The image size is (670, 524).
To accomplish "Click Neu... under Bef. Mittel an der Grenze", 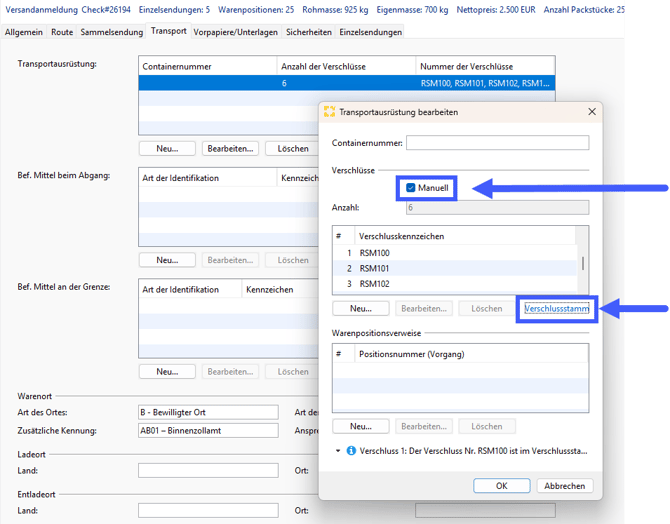I will (167, 372).
